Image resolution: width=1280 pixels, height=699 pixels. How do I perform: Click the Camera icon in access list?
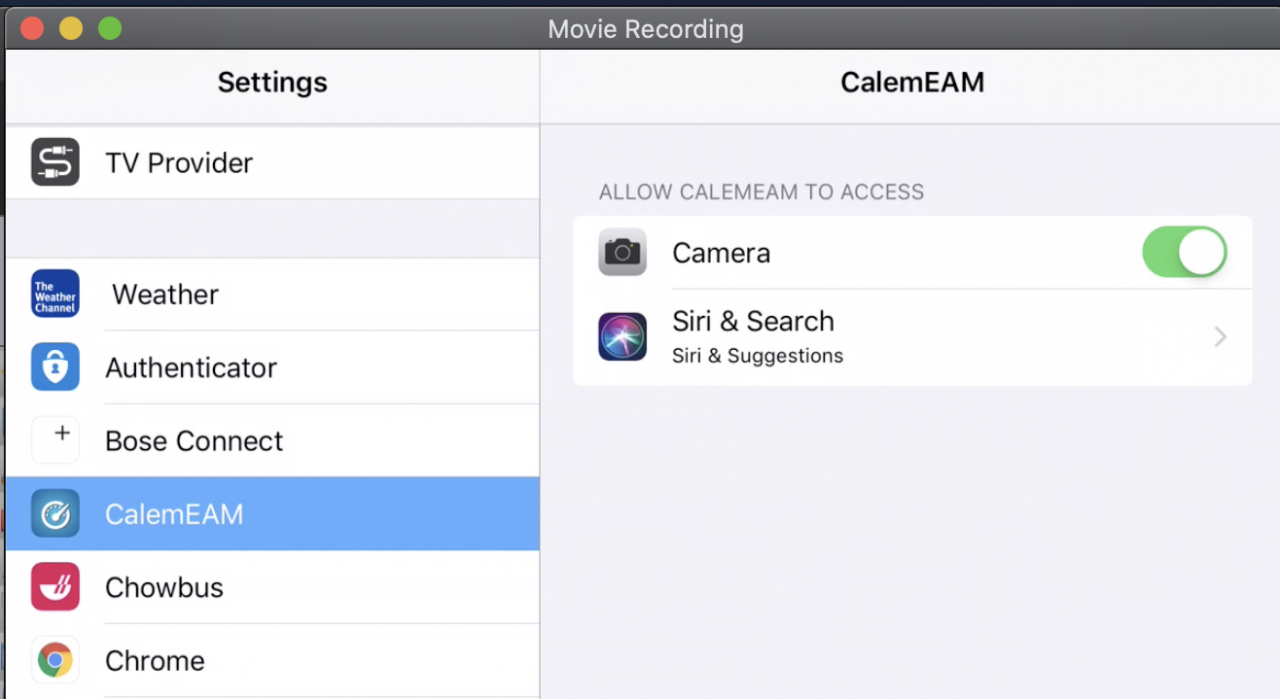point(622,252)
